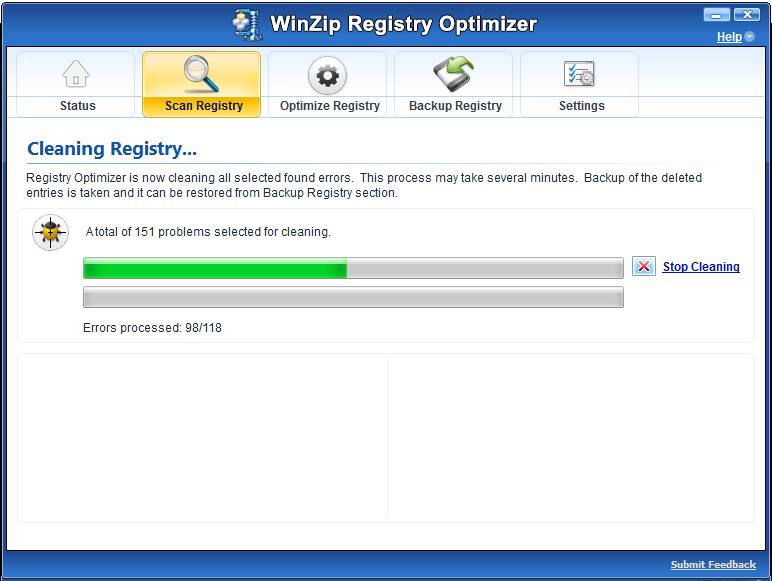This screenshot has height=581, width=772.
Task: Expand the Help dropdown arrow
Action: point(750,37)
